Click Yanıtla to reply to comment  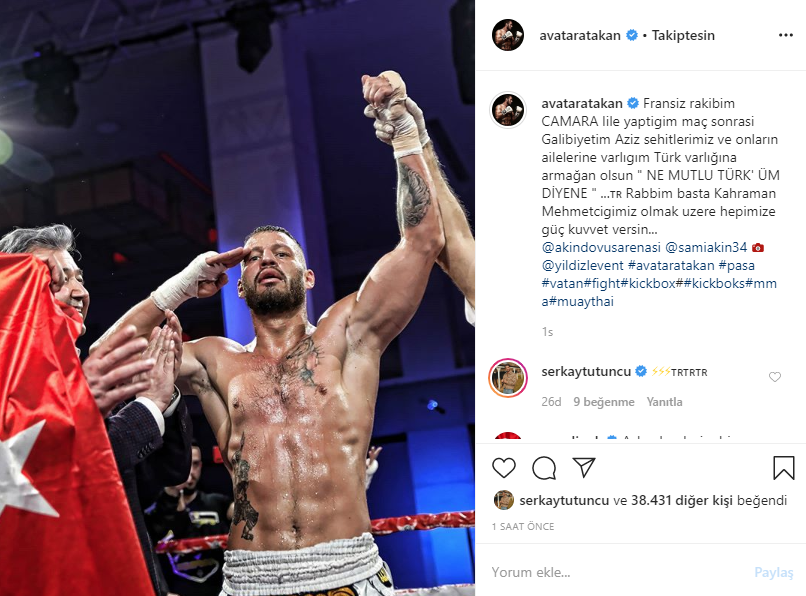(x=664, y=402)
